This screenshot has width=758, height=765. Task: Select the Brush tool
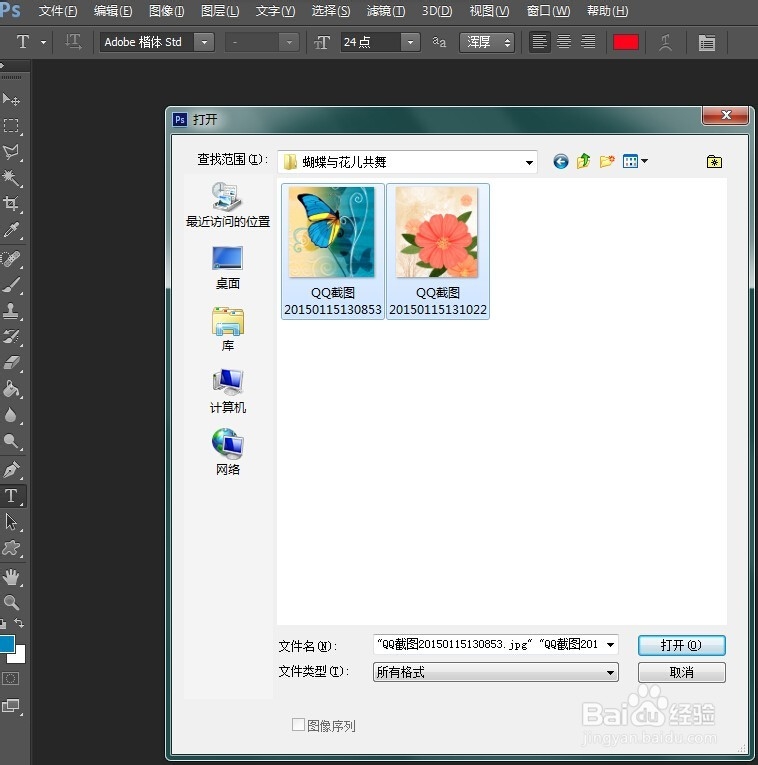tap(11, 285)
